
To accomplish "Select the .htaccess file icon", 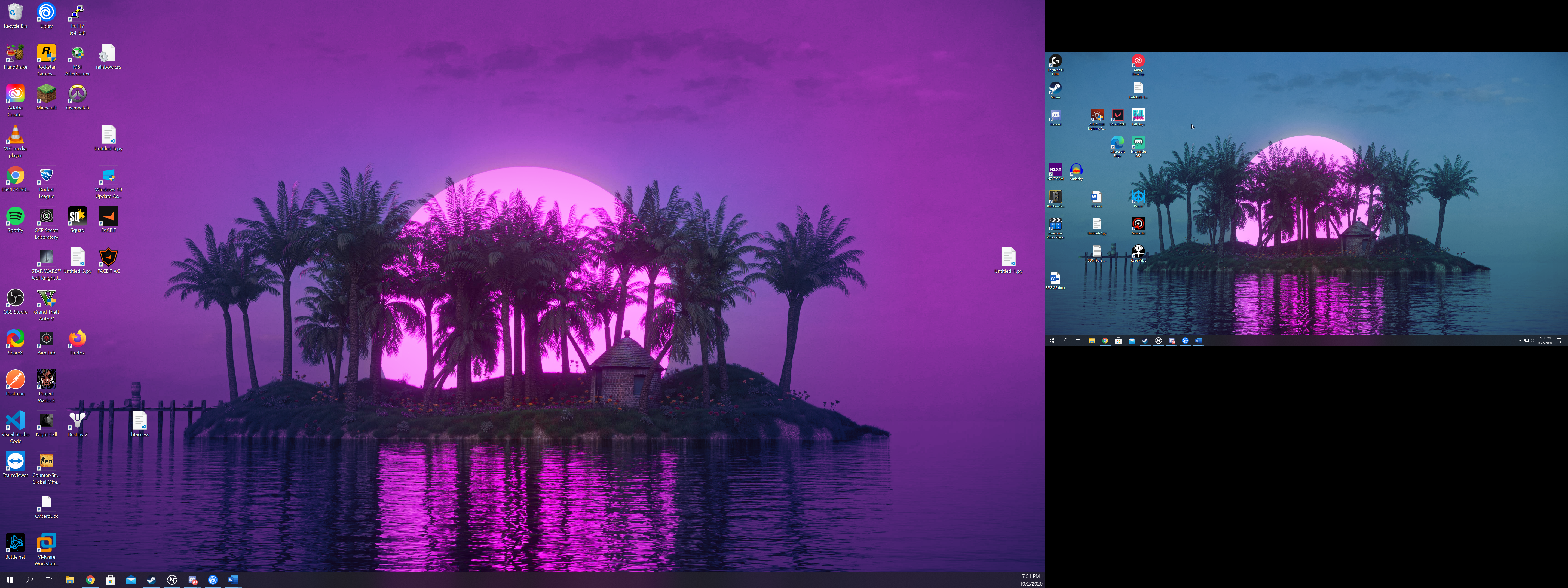I will (139, 421).
